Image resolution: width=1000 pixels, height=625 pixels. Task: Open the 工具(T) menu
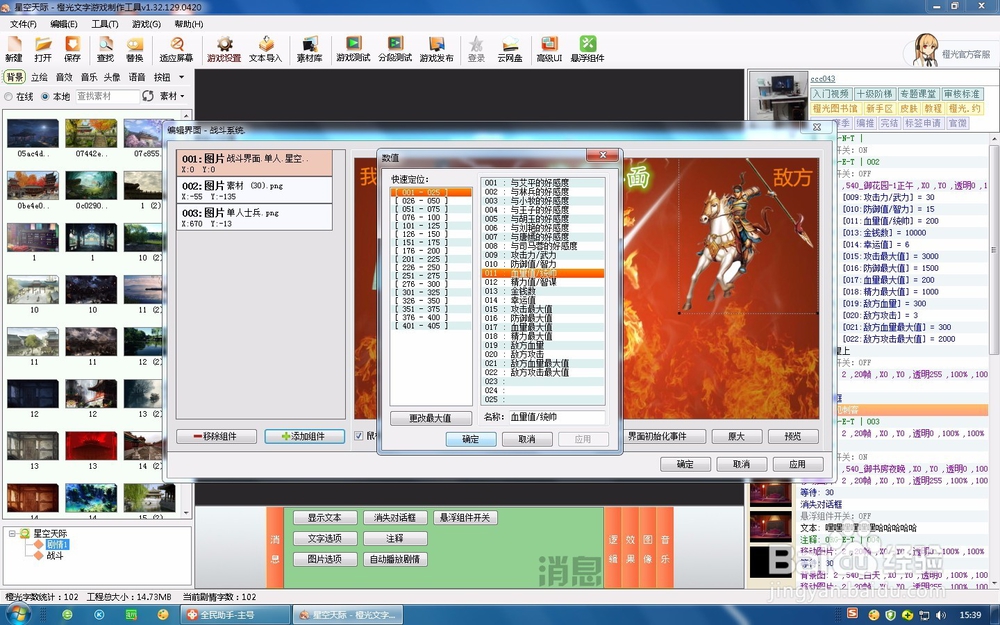[105, 24]
